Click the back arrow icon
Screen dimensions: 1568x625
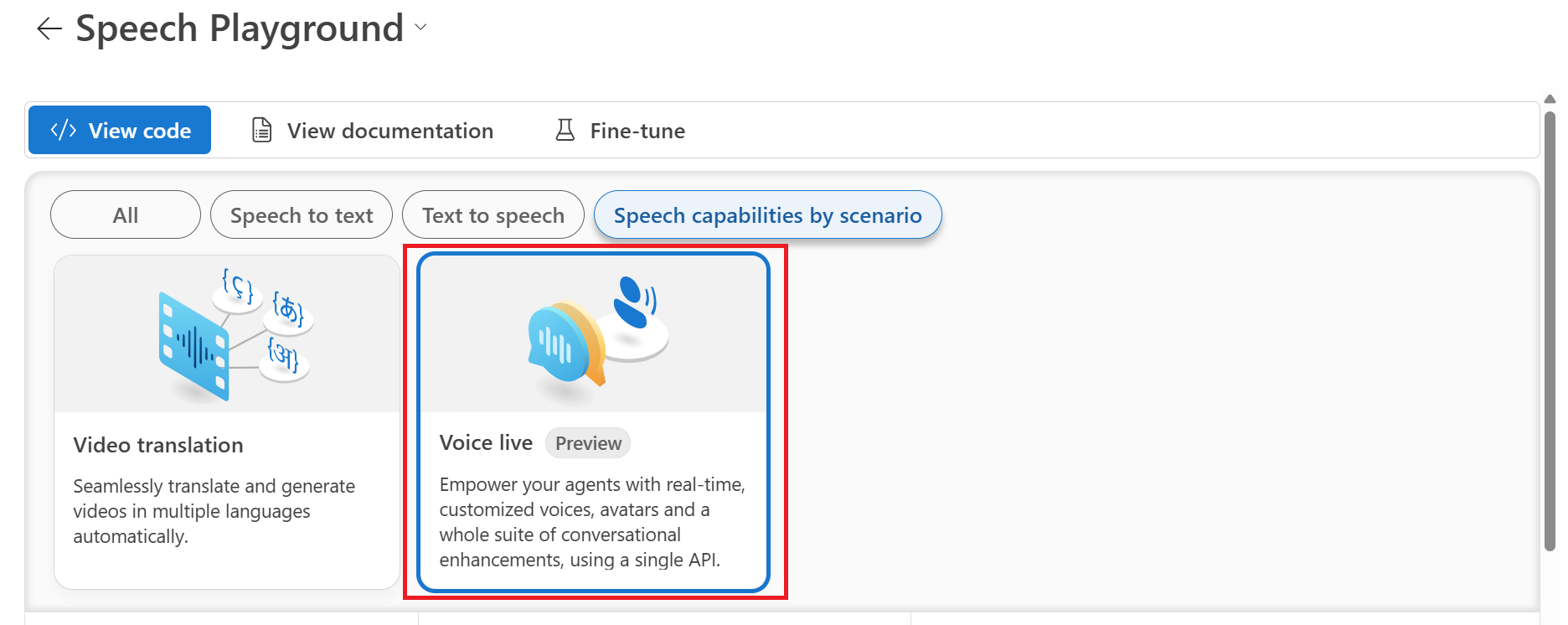point(49,28)
